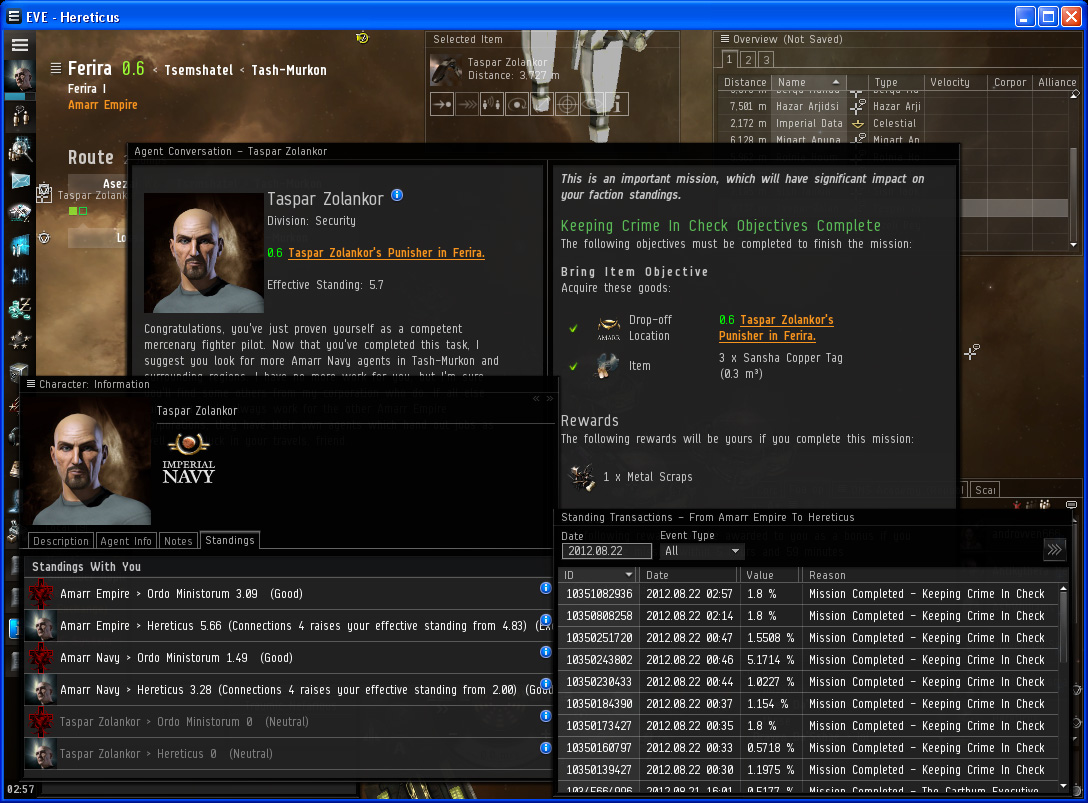Switch to Overview tab 1
This screenshot has width=1088, height=803.
[x=729, y=60]
